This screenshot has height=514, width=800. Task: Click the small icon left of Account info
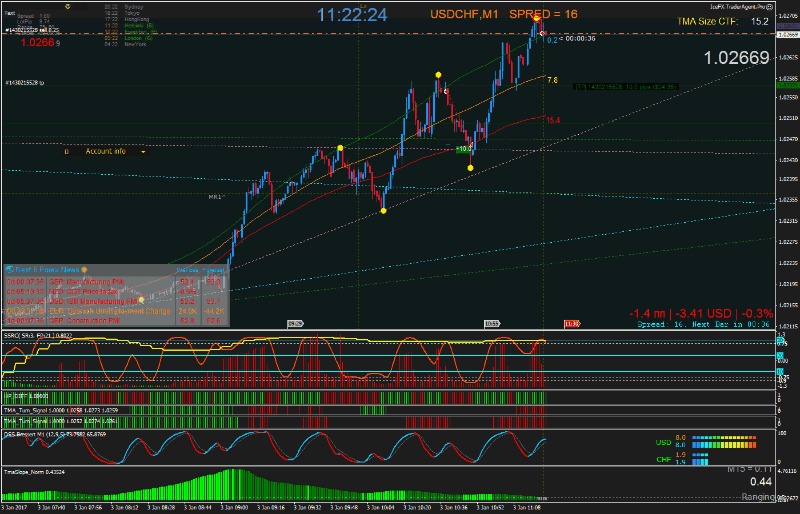[66, 152]
